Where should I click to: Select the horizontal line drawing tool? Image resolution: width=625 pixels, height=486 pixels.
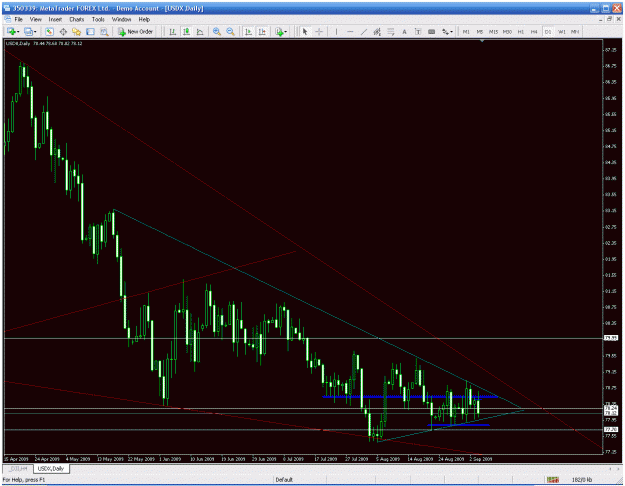(x=350, y=32)
